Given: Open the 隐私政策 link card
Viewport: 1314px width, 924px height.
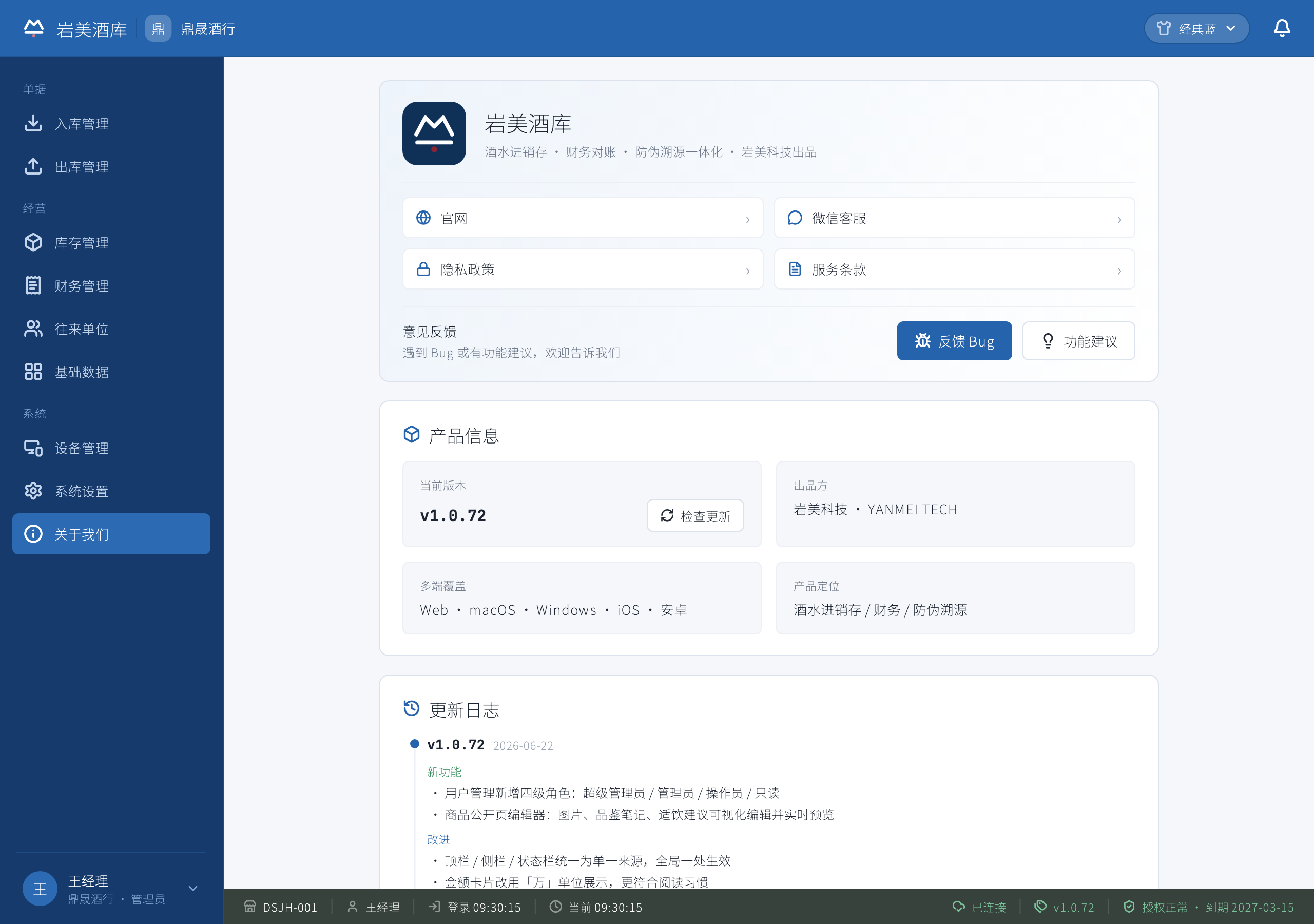Looking at the screenshot, I should coord(583,269).
